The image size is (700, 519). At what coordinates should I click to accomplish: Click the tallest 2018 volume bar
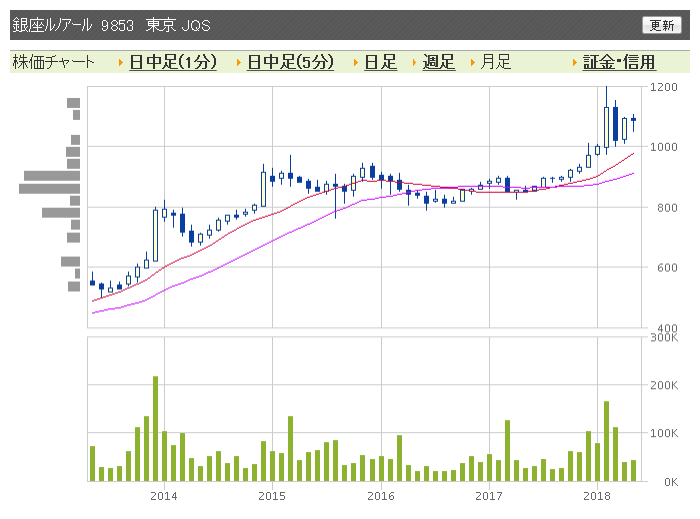[606, 441]
